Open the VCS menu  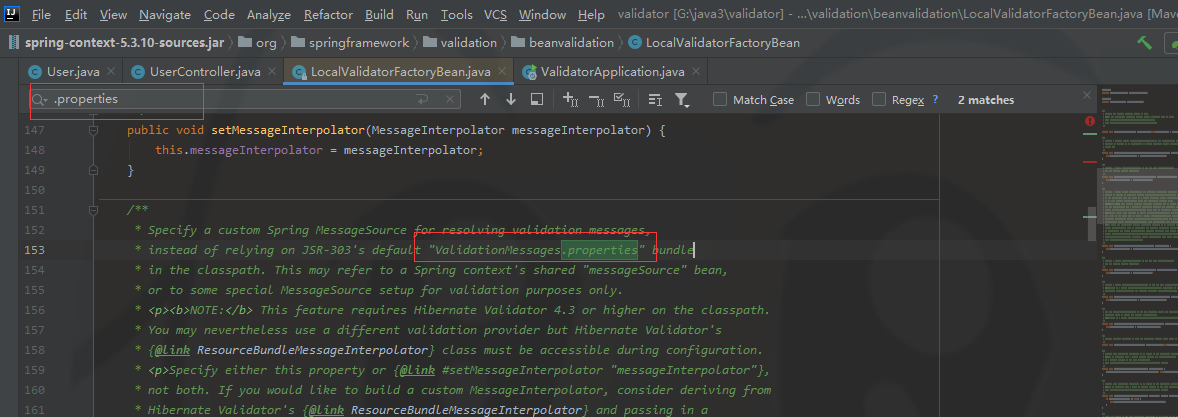click(x=495, y=14)
